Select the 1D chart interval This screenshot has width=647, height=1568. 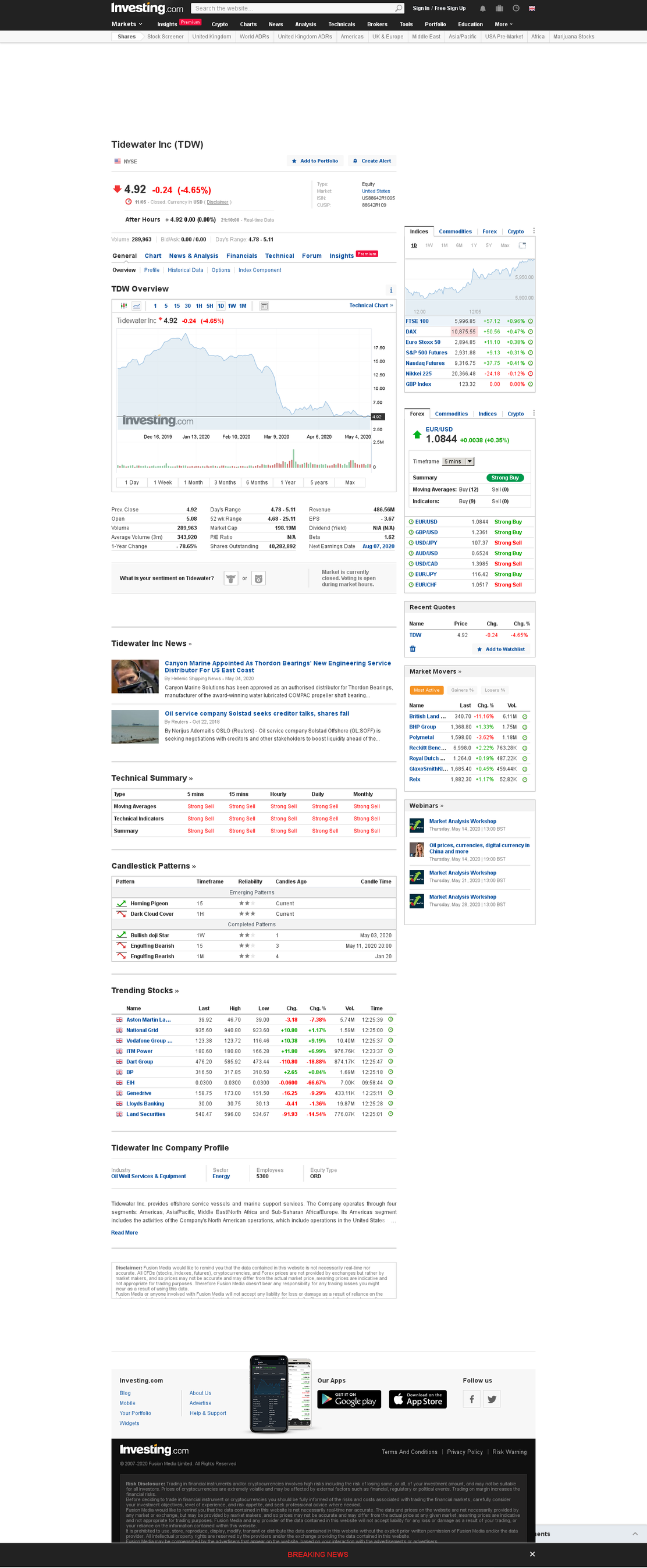coord(221,306)
